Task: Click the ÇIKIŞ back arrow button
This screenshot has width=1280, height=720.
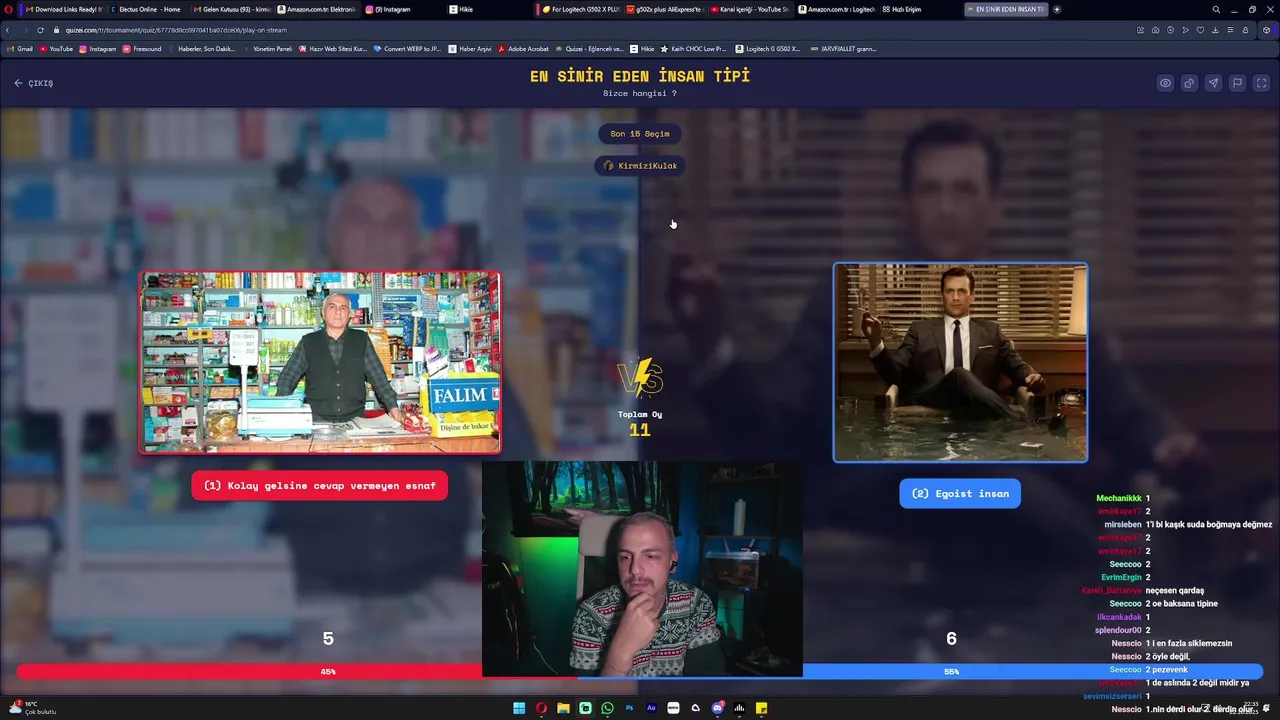Action: [x=33, y=83]
